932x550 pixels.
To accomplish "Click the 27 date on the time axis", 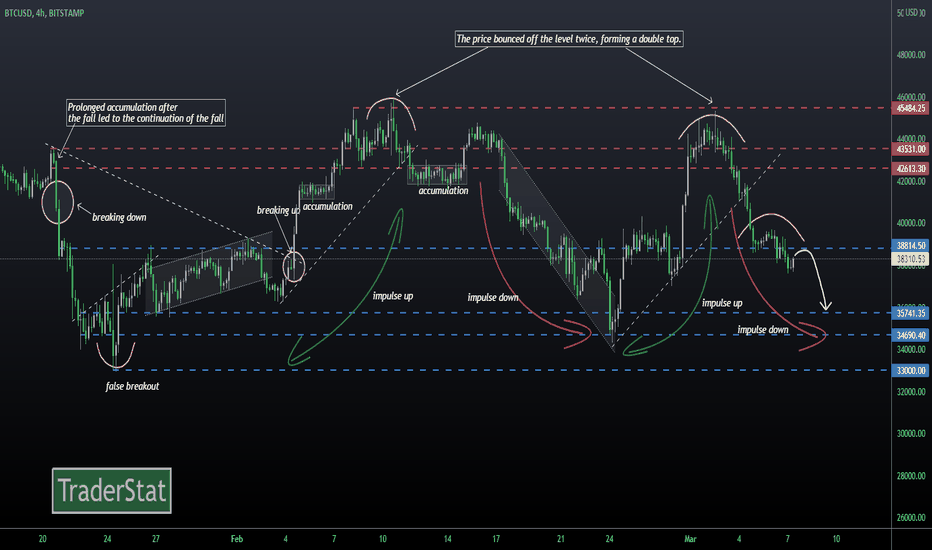I will tap(156, 539).
